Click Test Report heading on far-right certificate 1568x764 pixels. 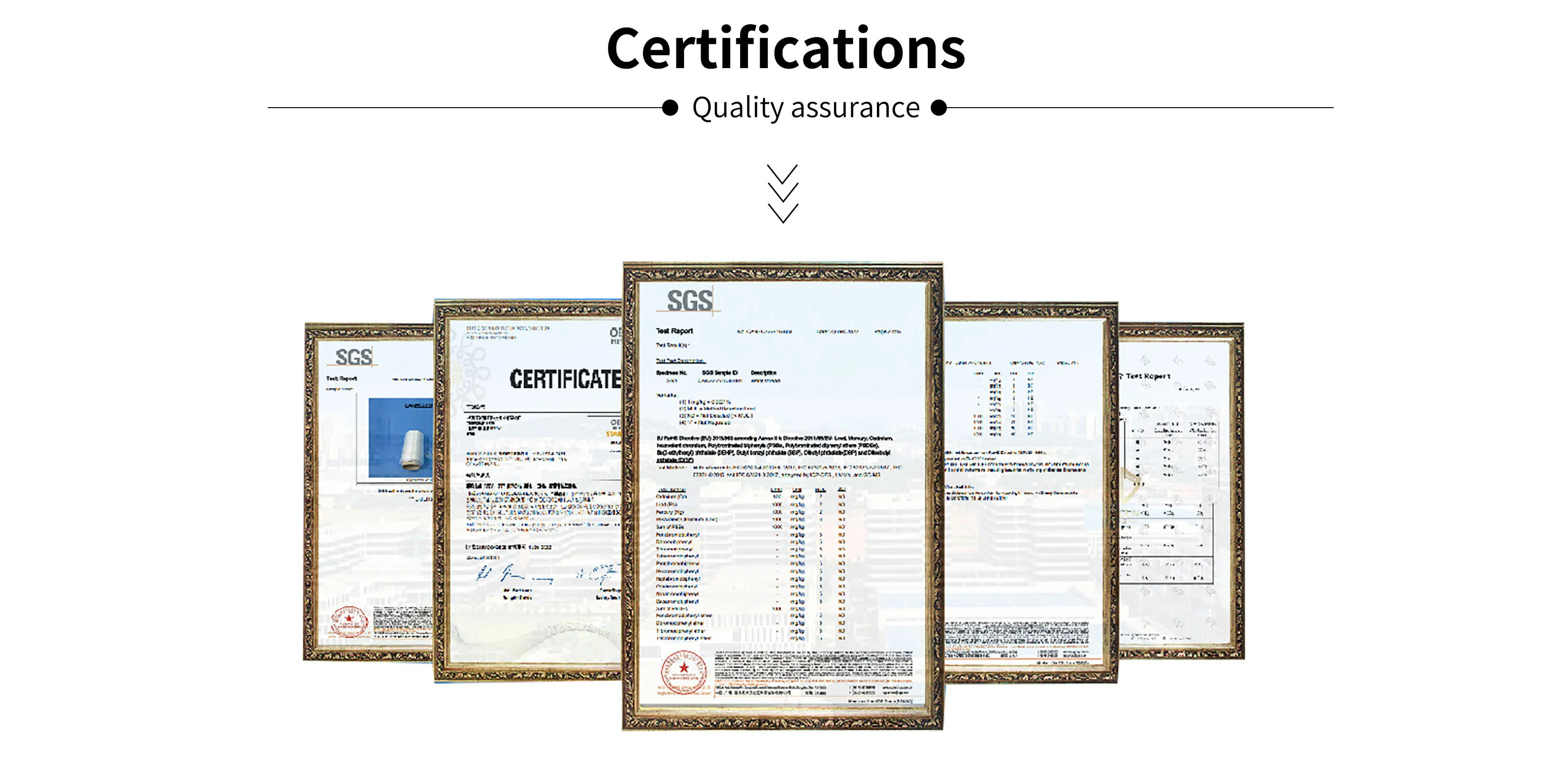[x=1148, y=376]
